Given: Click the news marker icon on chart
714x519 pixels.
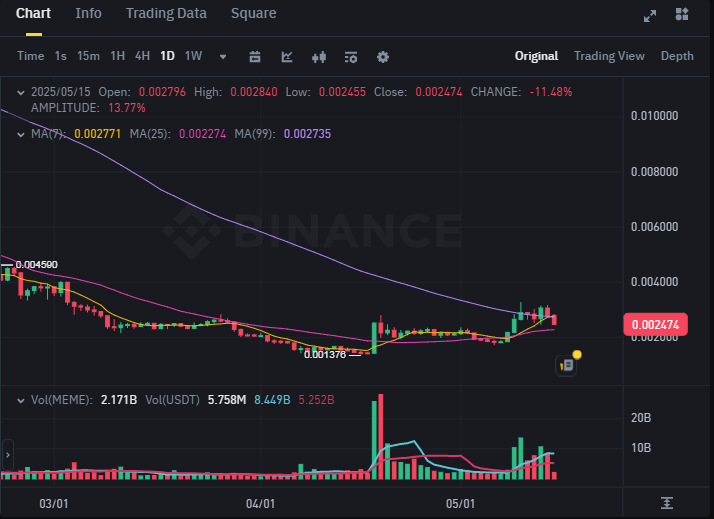Looking at the screenshot, I should point(566,365).
